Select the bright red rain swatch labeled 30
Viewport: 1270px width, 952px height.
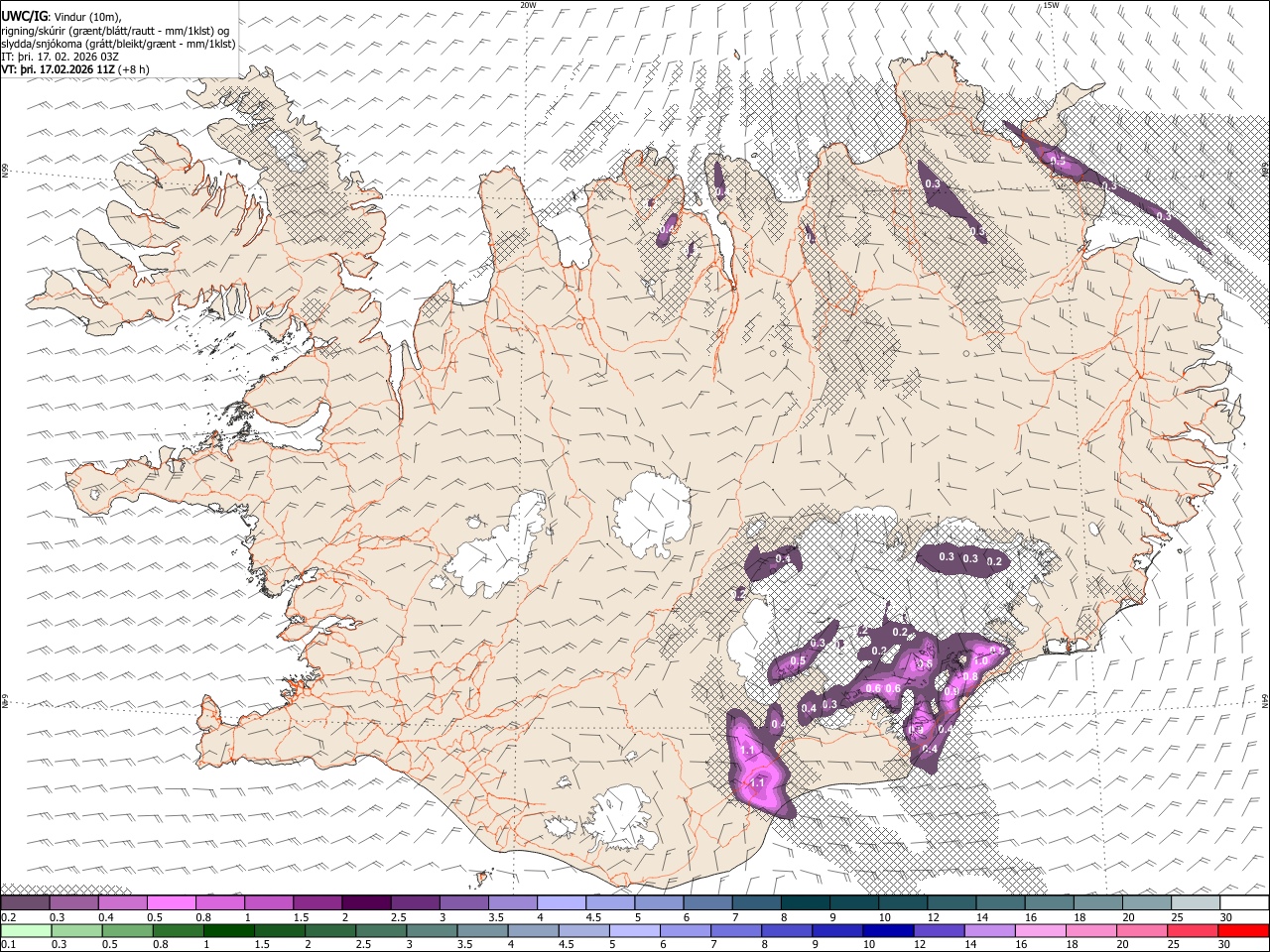(x=1244, y=930)
